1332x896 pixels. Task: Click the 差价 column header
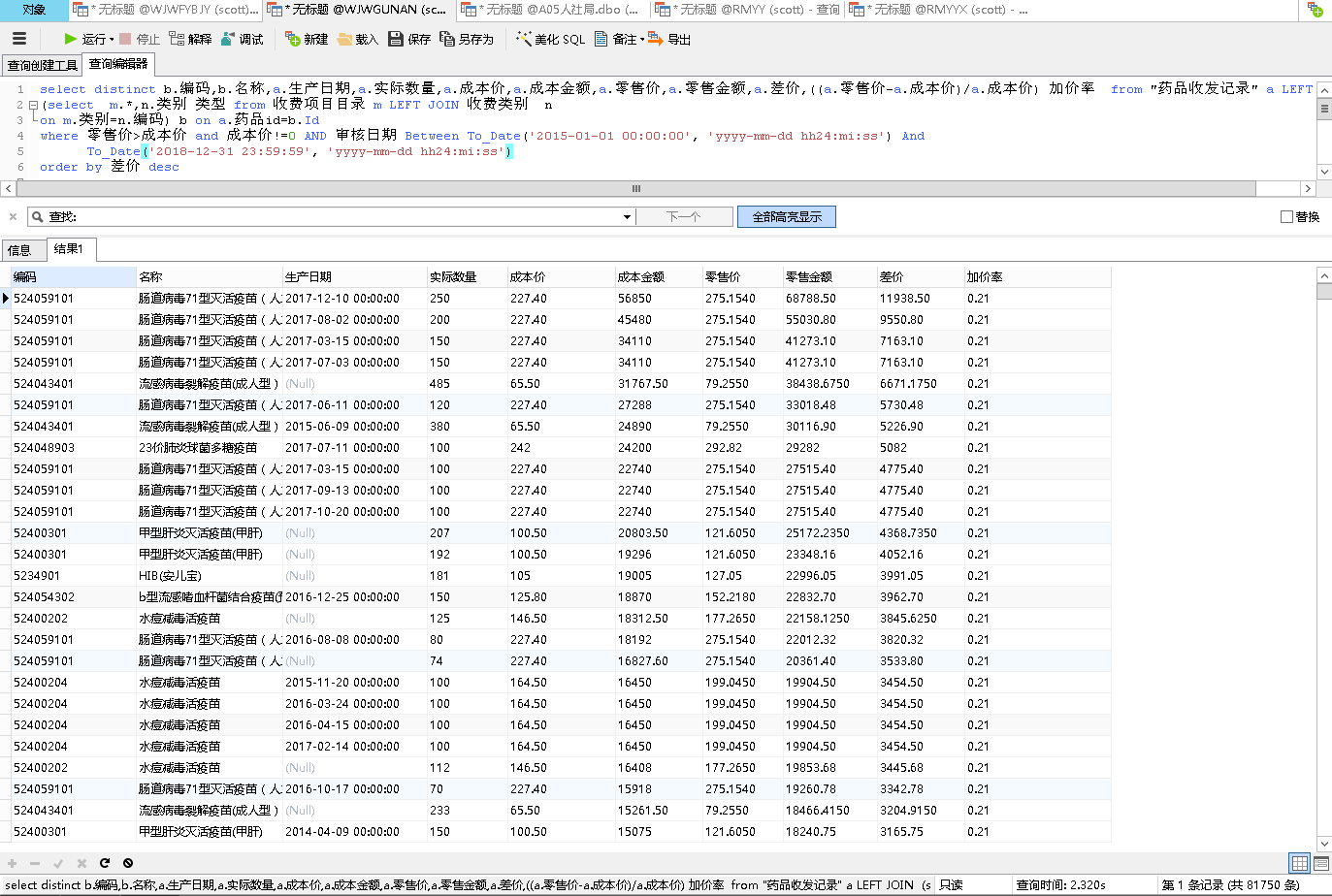point(892,277)
